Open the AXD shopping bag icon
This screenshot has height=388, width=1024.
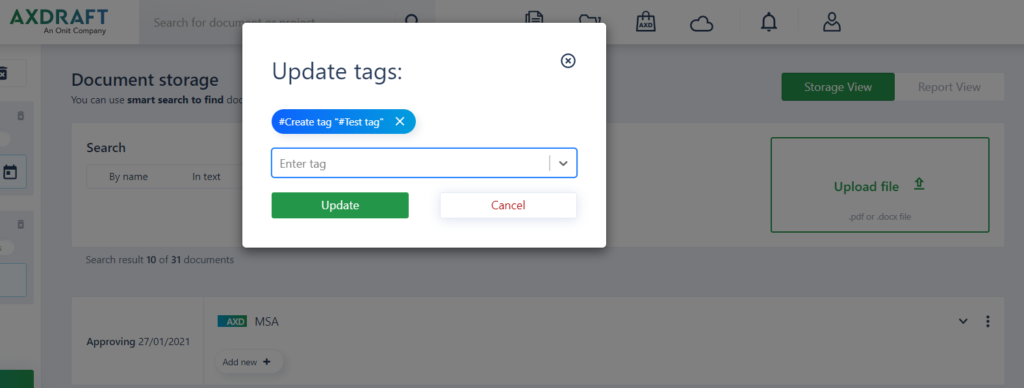tap(645, 22)
